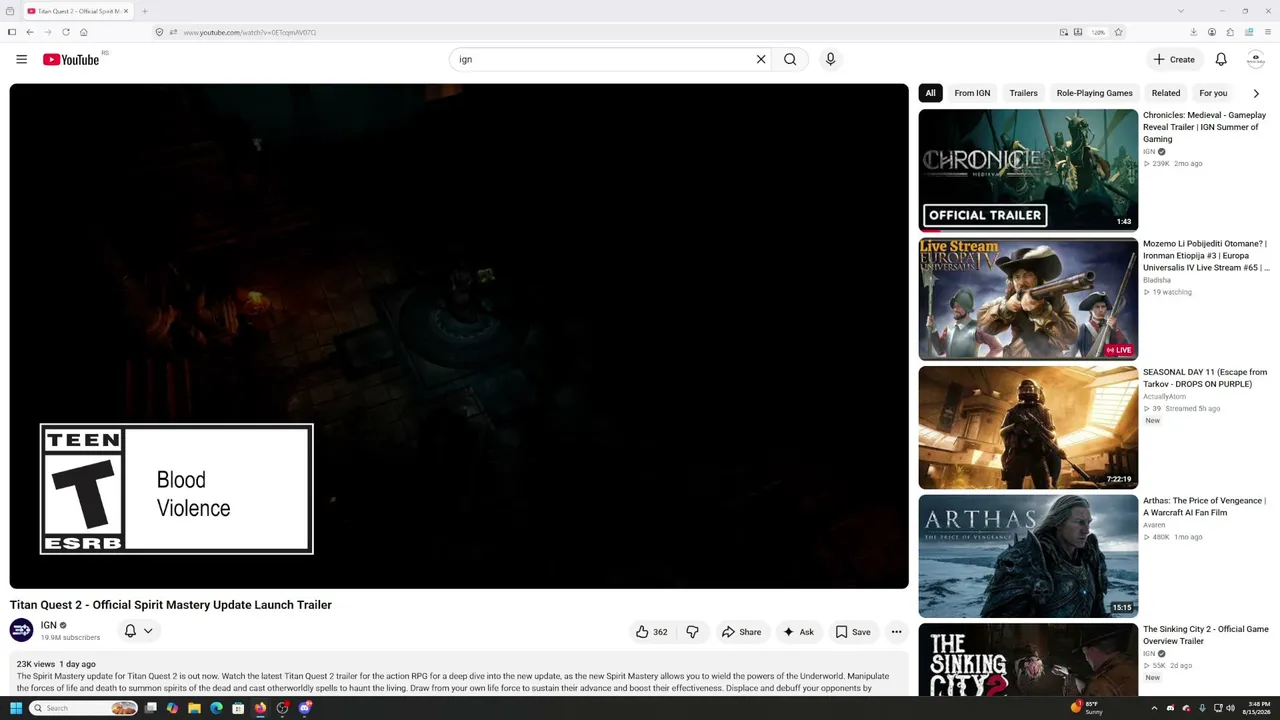This screenshot has height=720, width=1280.
Task: Share this video
Action: 741,632
